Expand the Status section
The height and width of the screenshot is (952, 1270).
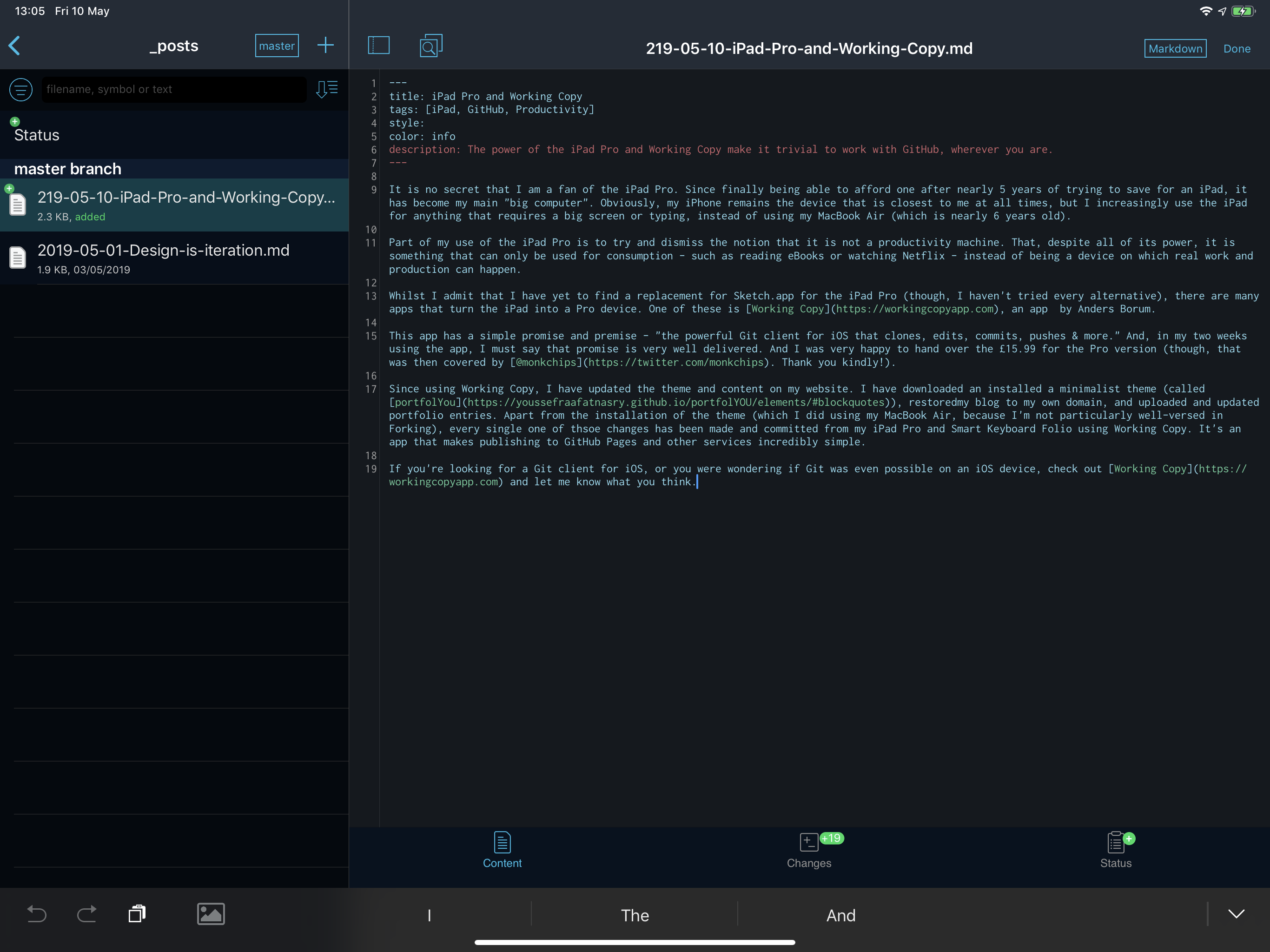[37, 134]
